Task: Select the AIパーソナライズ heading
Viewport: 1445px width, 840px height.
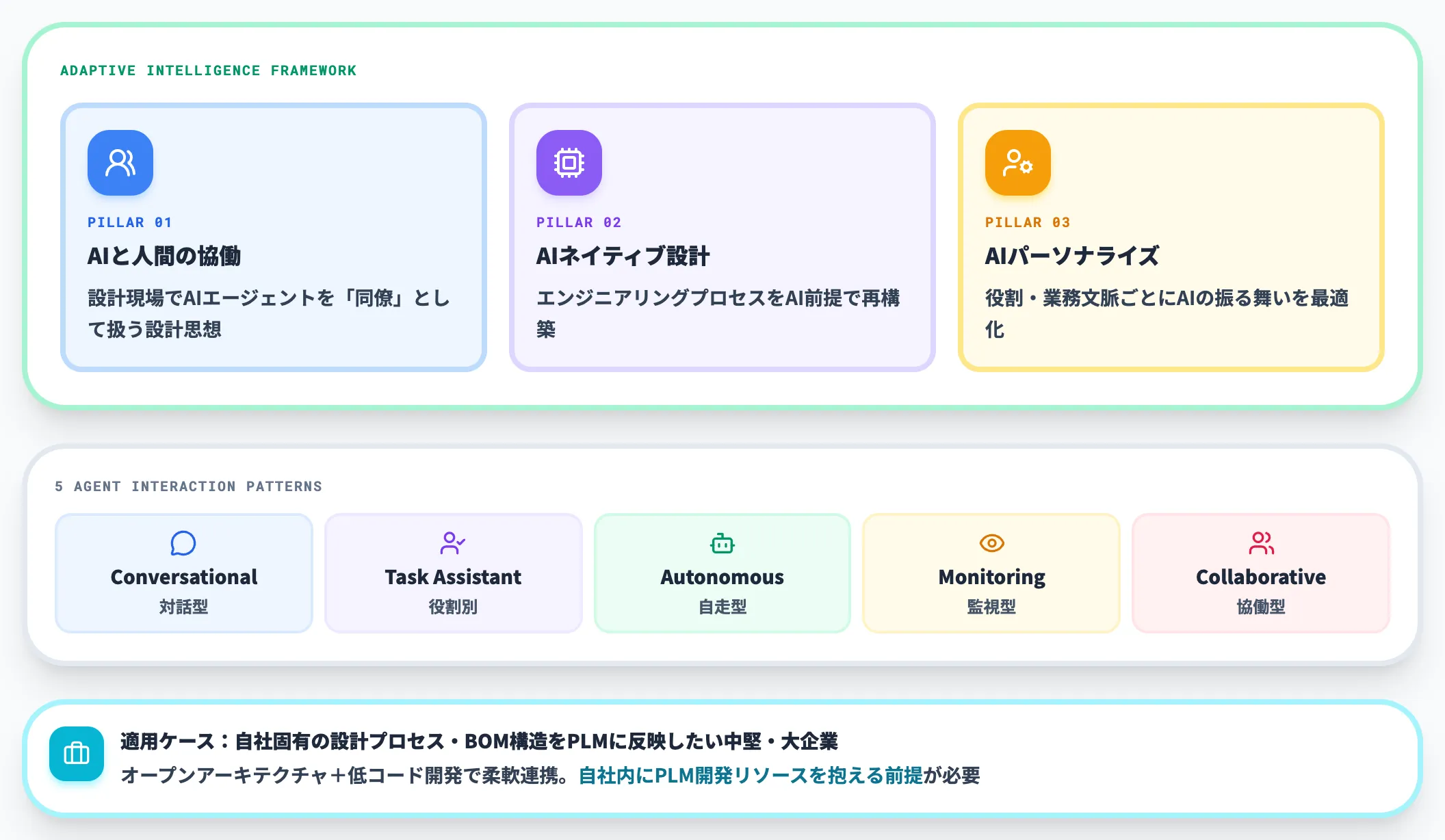Action: (x=1072, y=256)
